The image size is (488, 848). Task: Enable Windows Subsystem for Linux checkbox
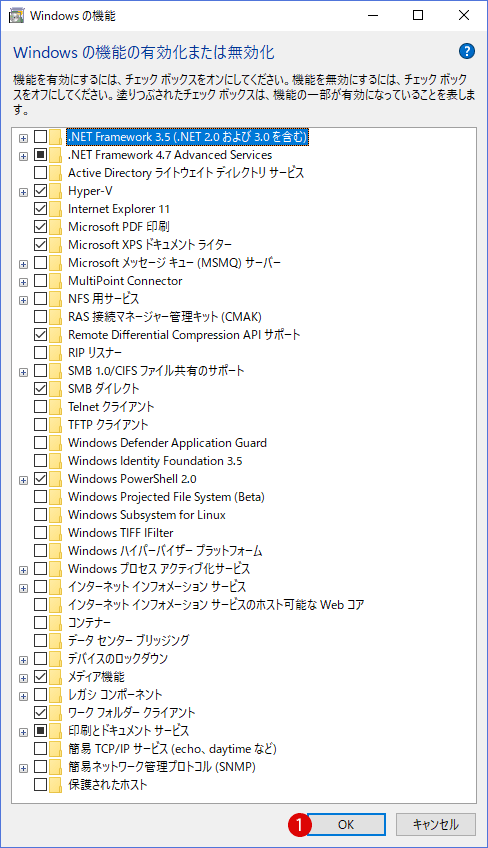[x=40, y=514]
